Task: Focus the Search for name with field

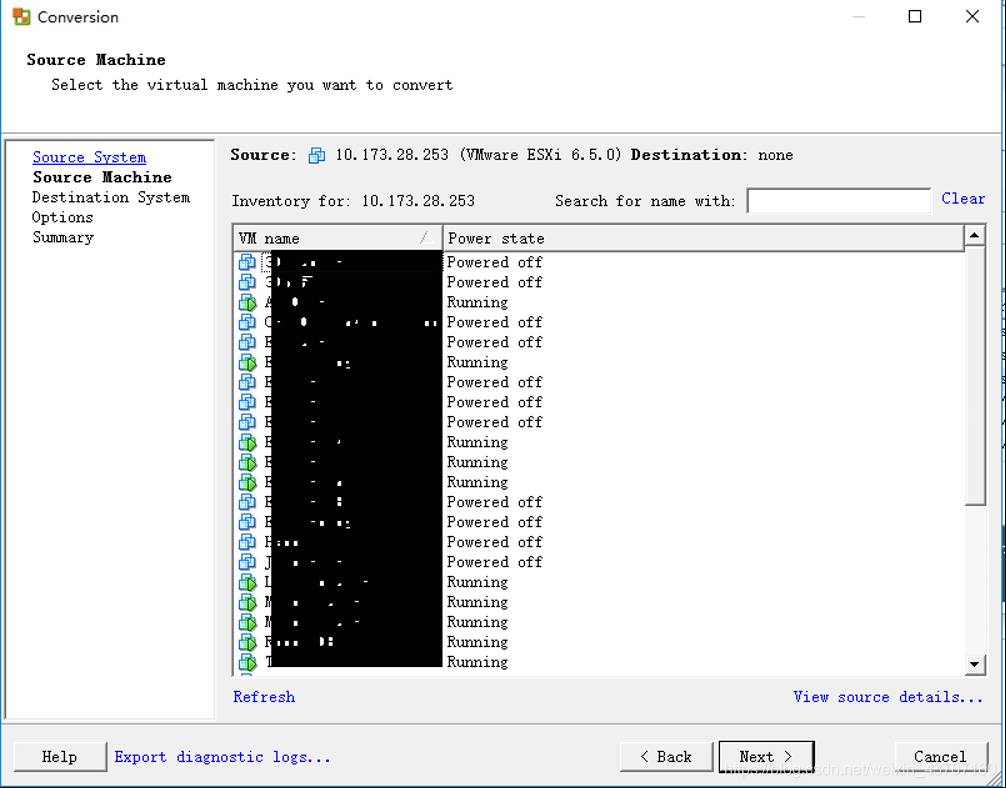Action: pos(838,201)
